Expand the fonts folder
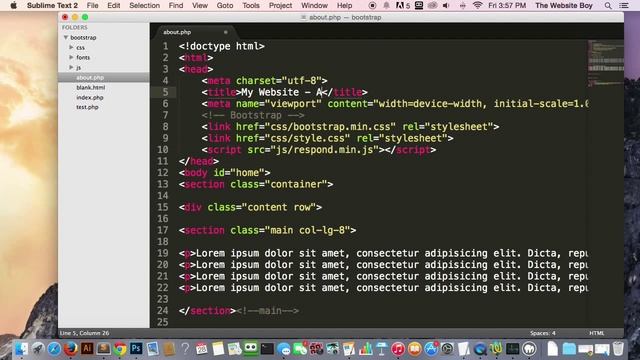 coord(71,58)
